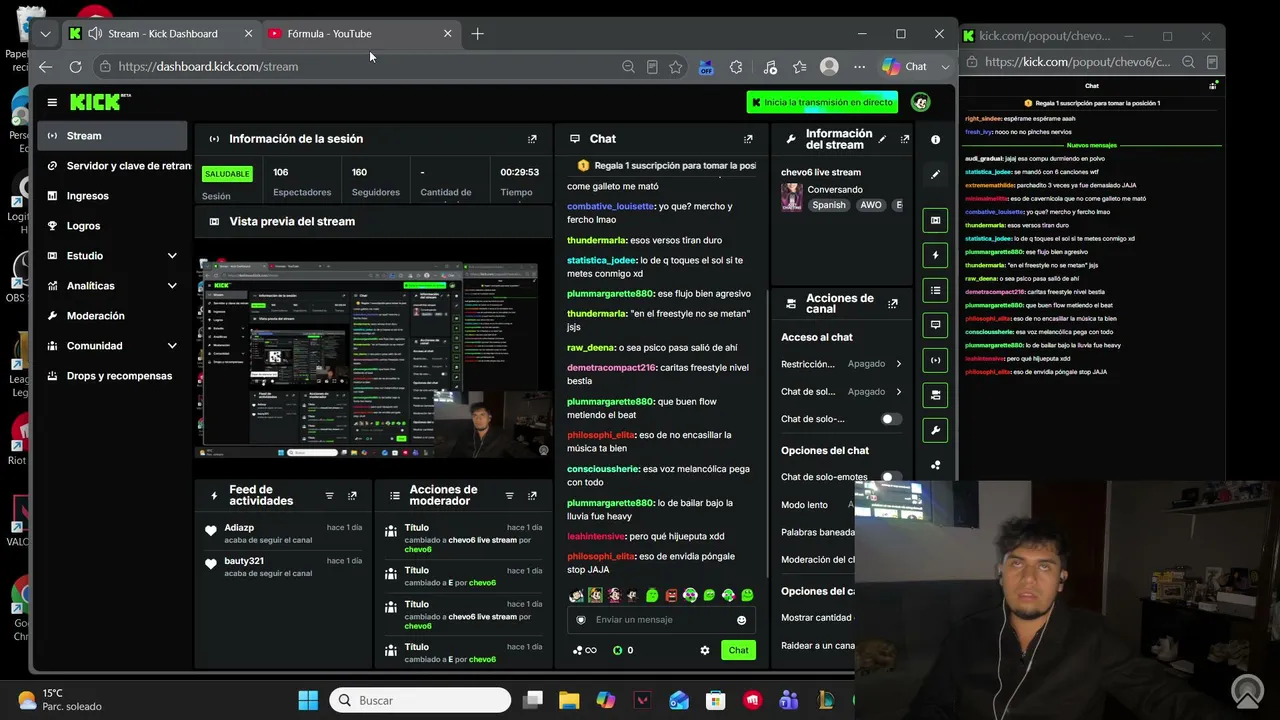Screen dimensions: 1280x720
Task: Filter the Acciones de moderador list
Action: (509, 496)
